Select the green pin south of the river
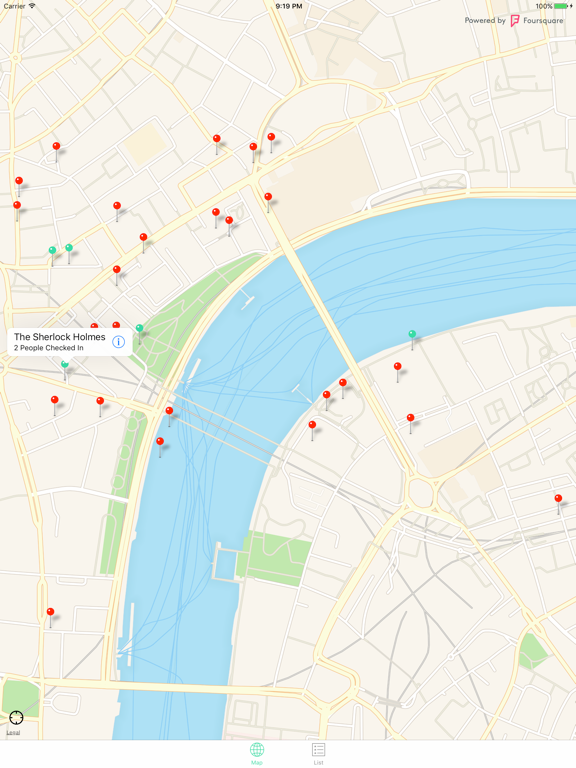 [x=412, y=339]
